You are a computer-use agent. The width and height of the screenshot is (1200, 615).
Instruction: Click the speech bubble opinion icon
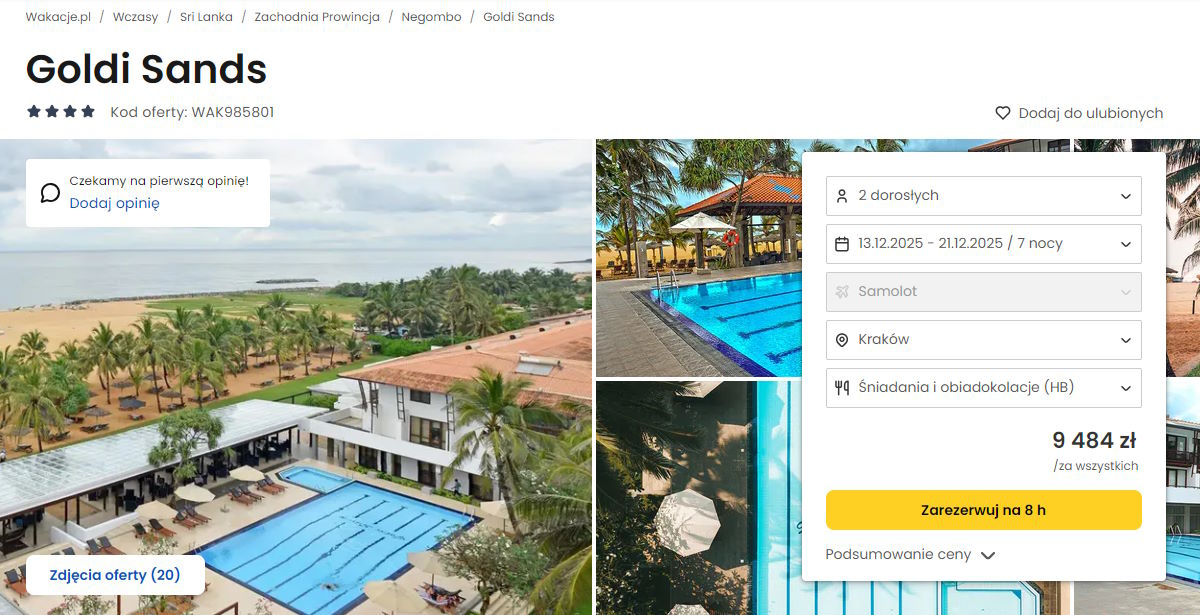pos(50,192)
